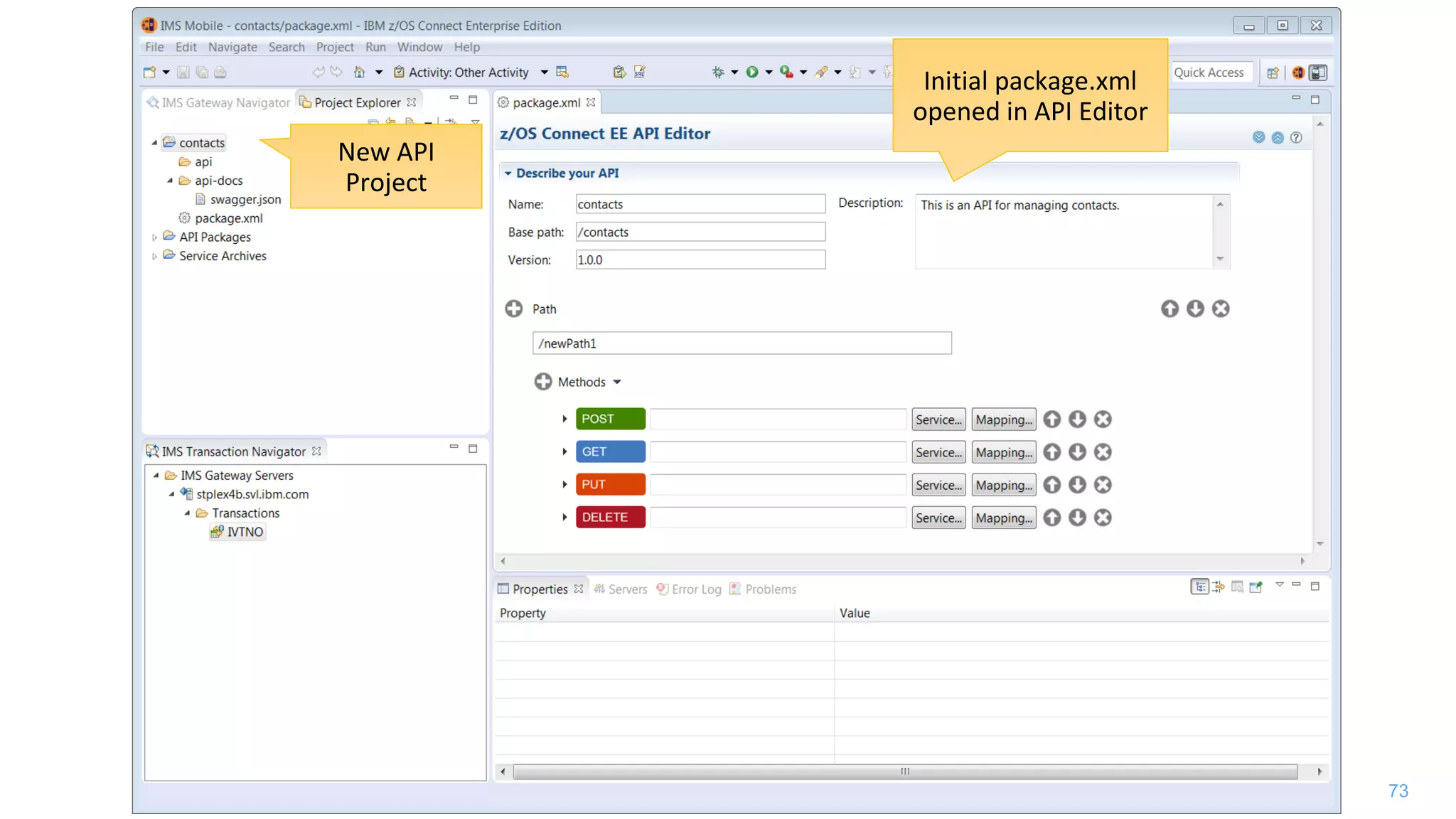
Task: Collapse the IMS Gateway Servers node
Action: 156,476
